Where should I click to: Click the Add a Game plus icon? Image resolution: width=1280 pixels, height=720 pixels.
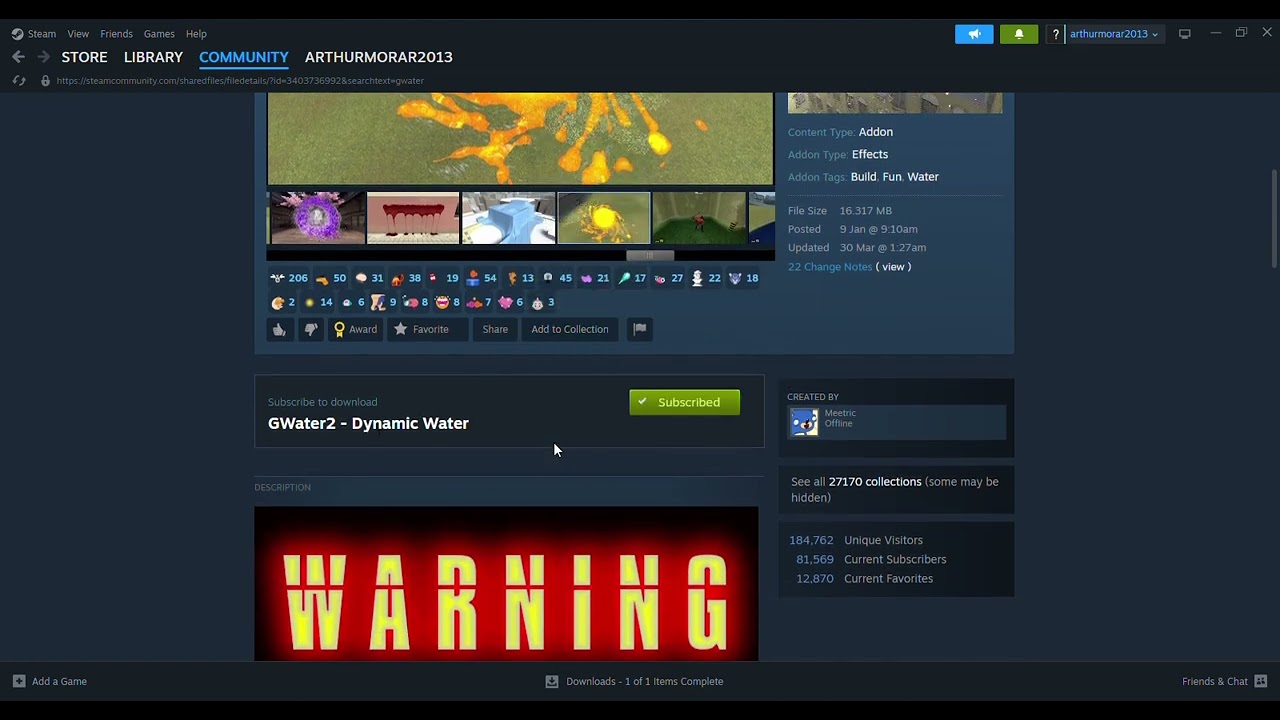click(19, 681)
